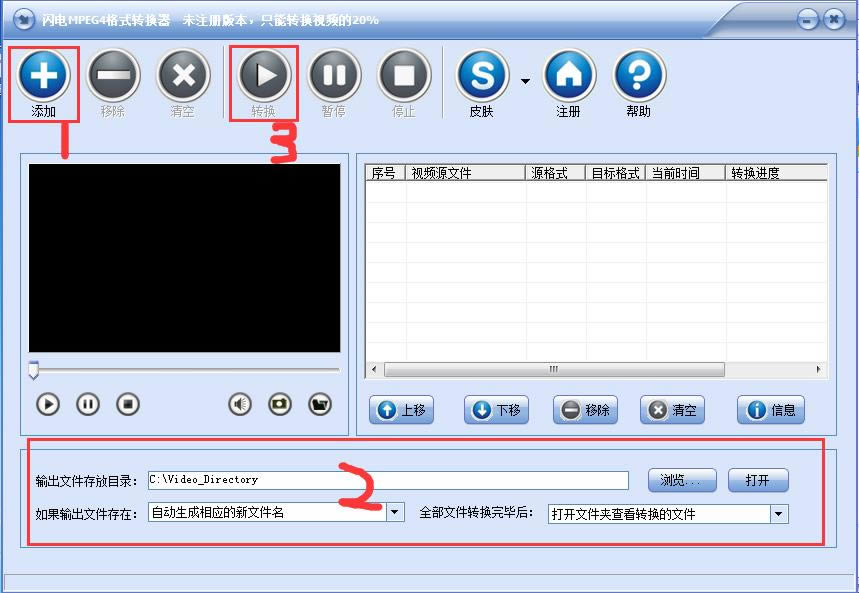
Task: Click the 源格式 column header
Action: (x=556, y=173)
